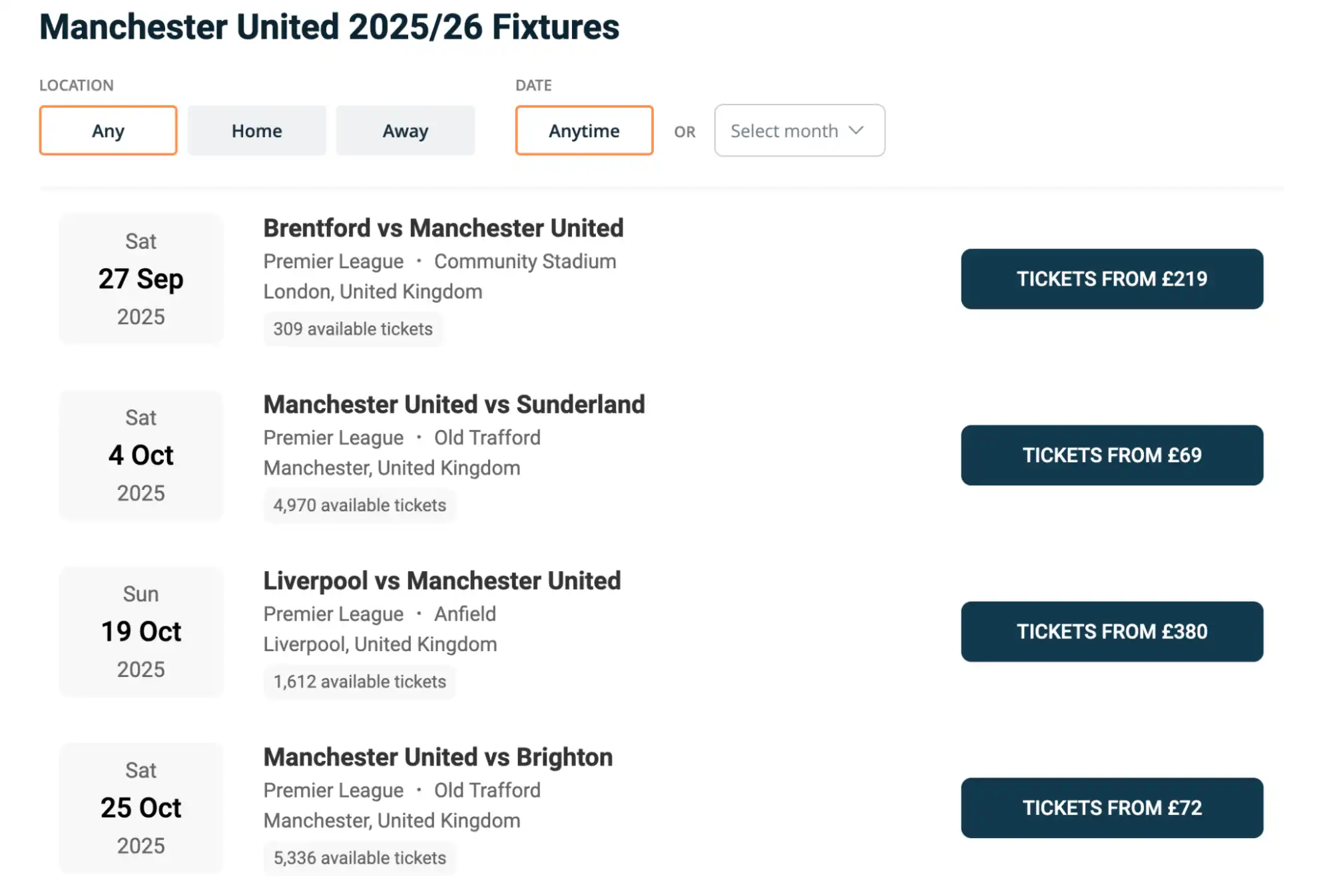Enable the "Anytime" date filter
Viewport: 1331px width, 896px height.
pos(583,130)
